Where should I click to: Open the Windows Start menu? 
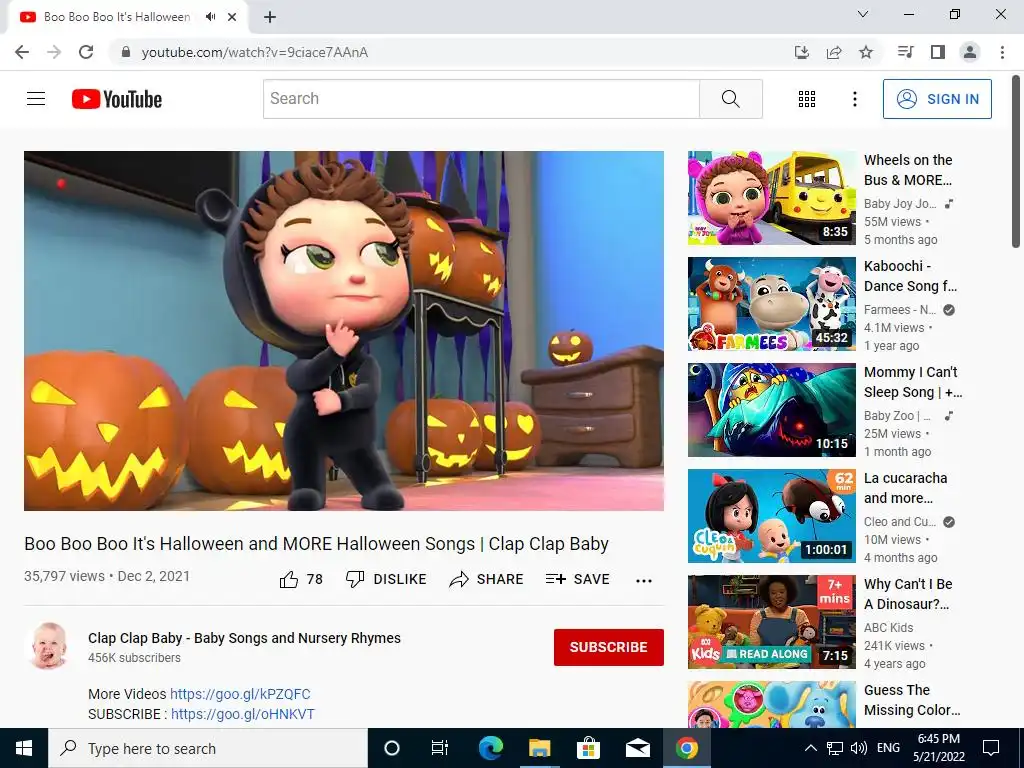[x=24, y=748]
